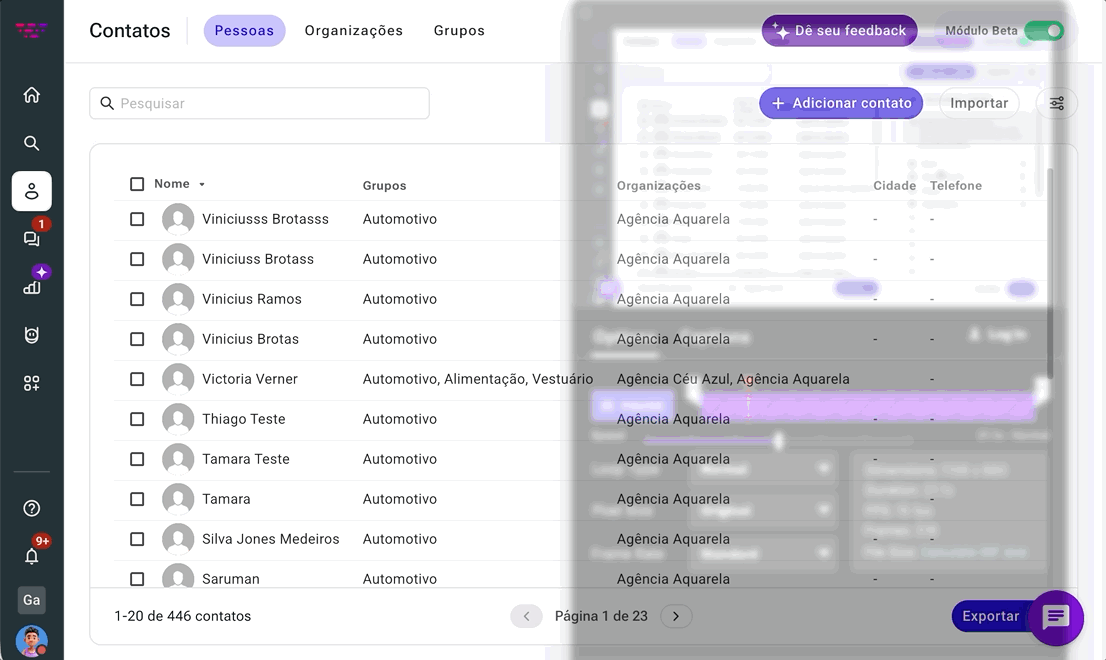This screenshot has width=1106, height=660.
Task: Open the help question mark icon
Action: point(32,508)
